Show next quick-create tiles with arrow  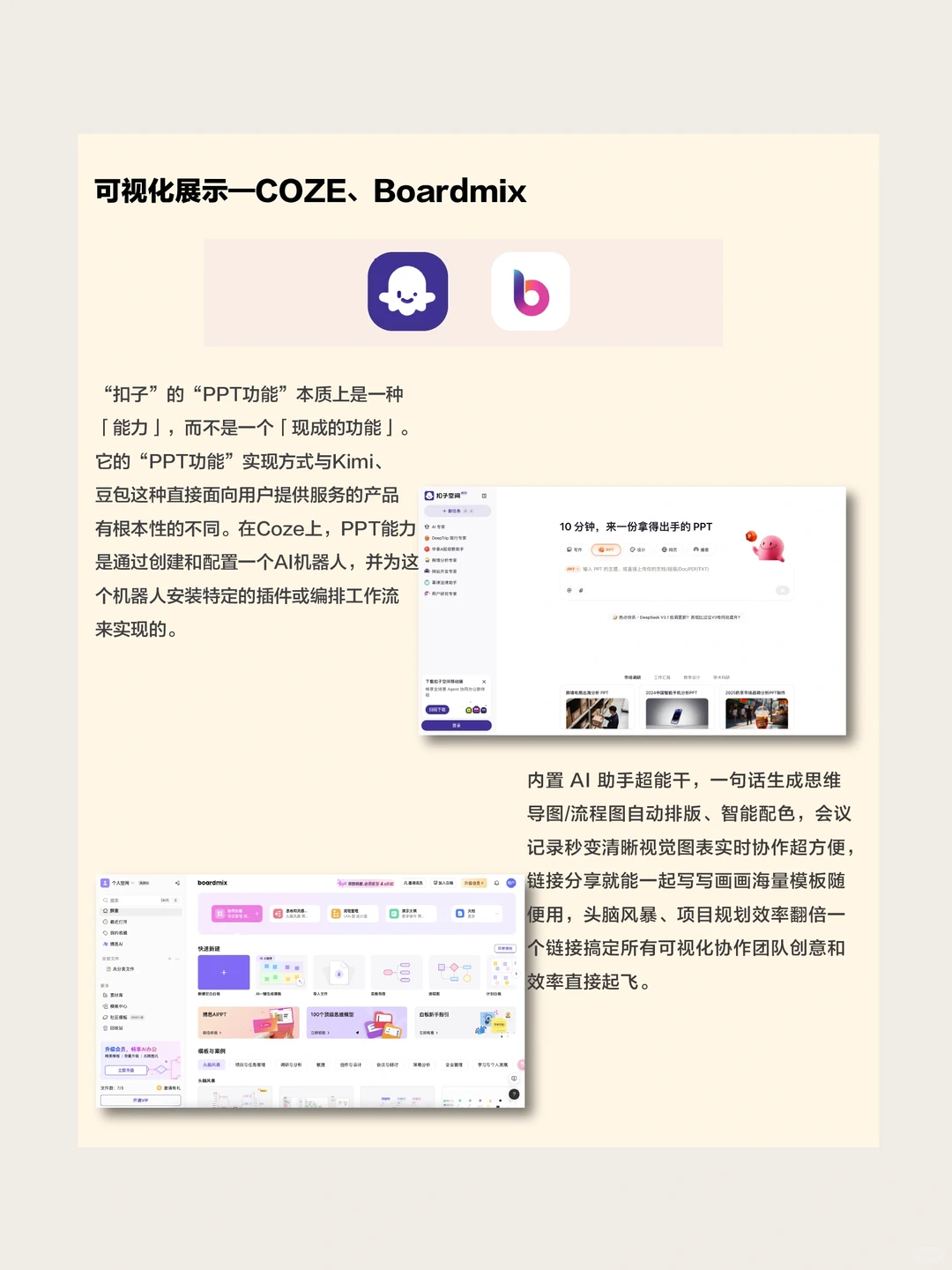(517, 974)
